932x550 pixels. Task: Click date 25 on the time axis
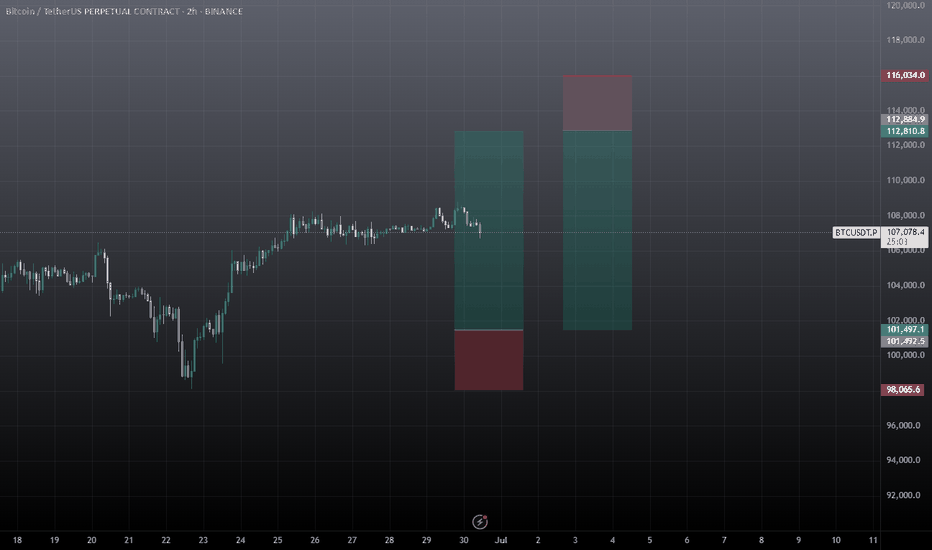tap(278, 540)
